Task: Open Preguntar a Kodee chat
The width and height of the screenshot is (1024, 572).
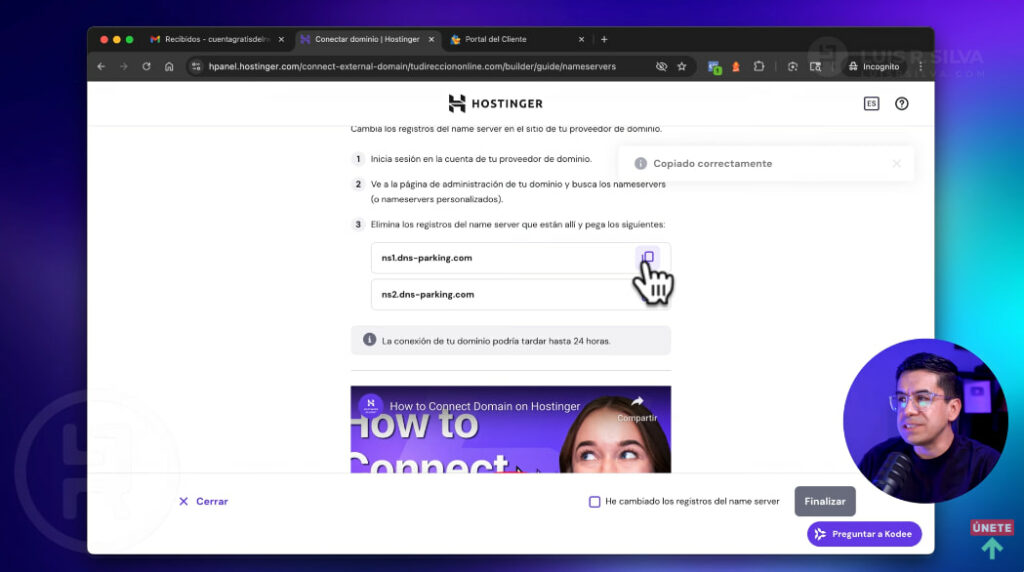Action: click(864, 534)
